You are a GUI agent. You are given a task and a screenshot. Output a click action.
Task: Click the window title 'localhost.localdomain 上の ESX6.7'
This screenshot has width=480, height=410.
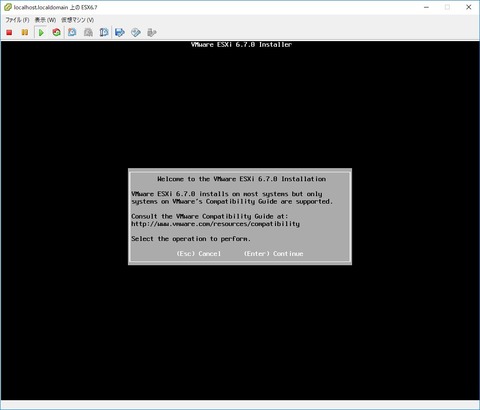pos(56,7)
